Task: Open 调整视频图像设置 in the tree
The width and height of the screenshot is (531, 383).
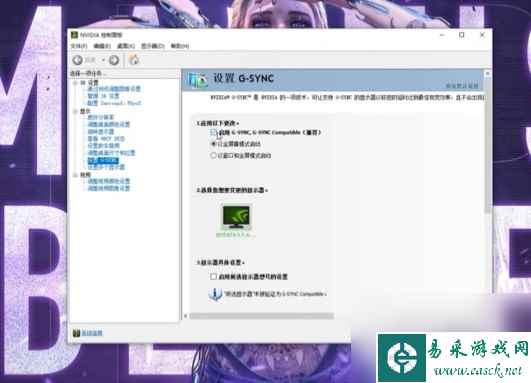Action: (x=109, y=188)
